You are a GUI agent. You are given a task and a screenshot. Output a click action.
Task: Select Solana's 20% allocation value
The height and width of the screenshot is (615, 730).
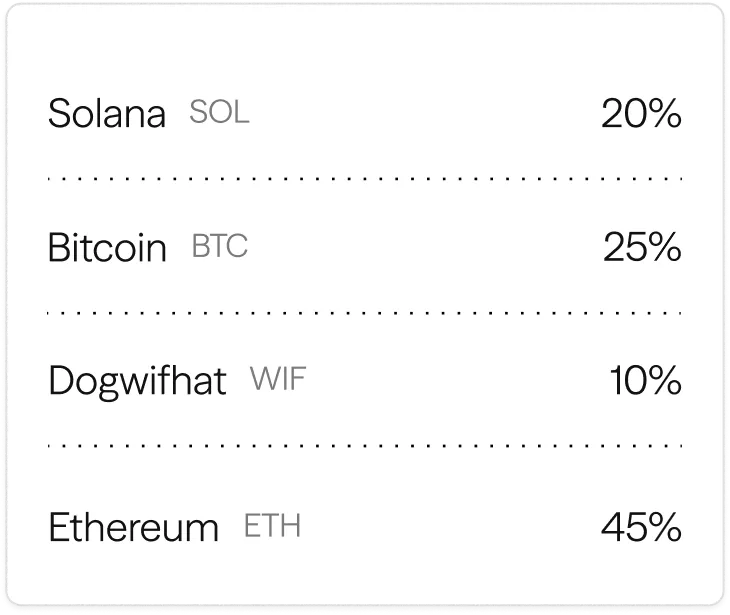coord(640,115)
